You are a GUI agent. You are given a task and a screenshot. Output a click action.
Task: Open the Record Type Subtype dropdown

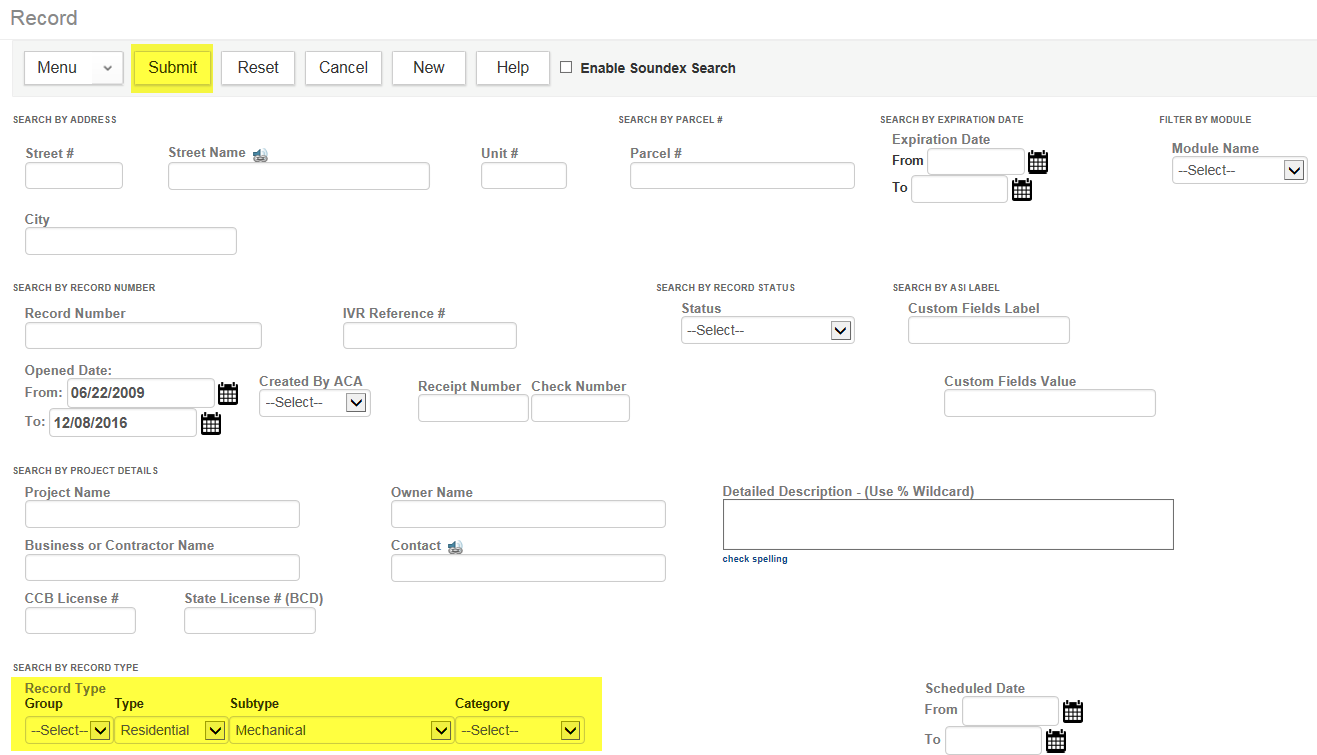[341, 731]
